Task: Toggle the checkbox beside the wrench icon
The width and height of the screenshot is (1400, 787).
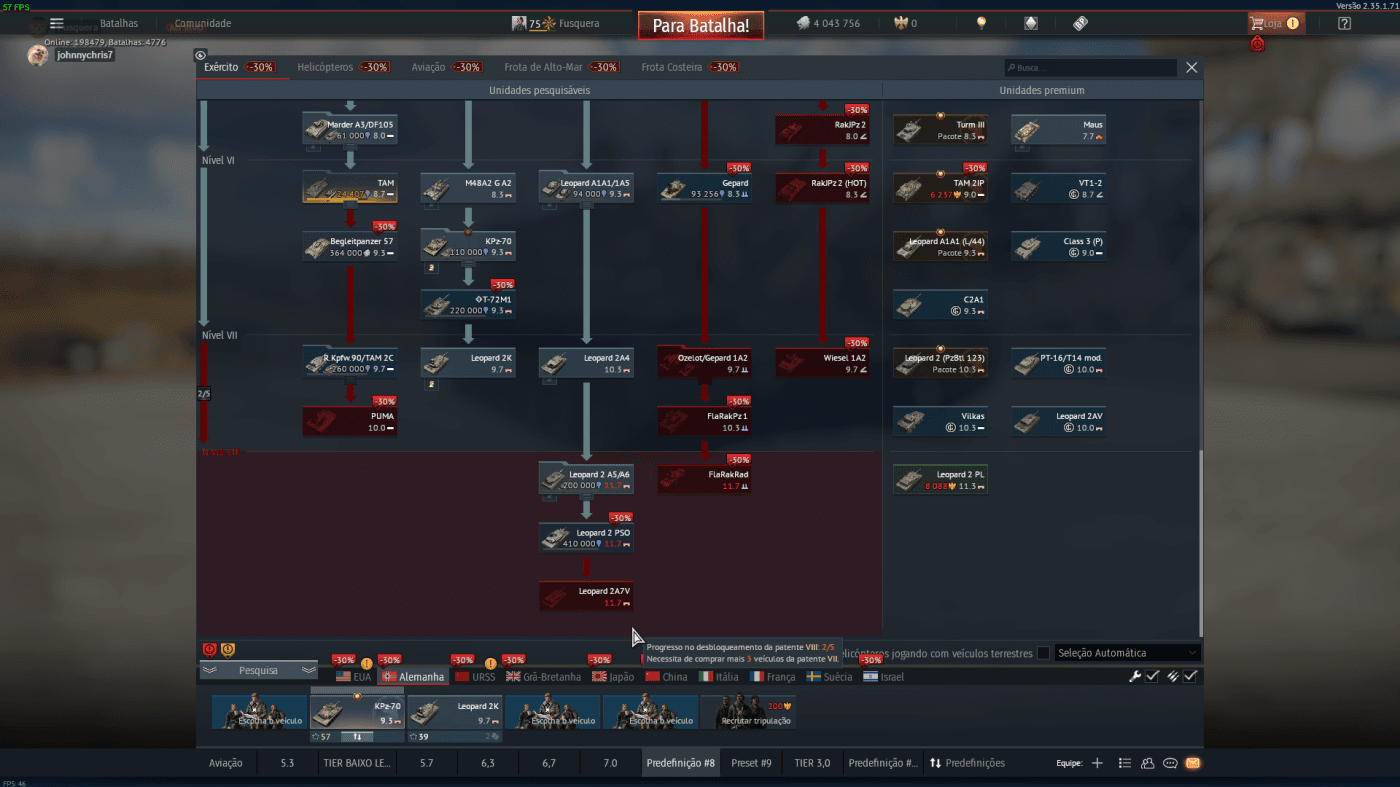Action: tap(1152, 677)
